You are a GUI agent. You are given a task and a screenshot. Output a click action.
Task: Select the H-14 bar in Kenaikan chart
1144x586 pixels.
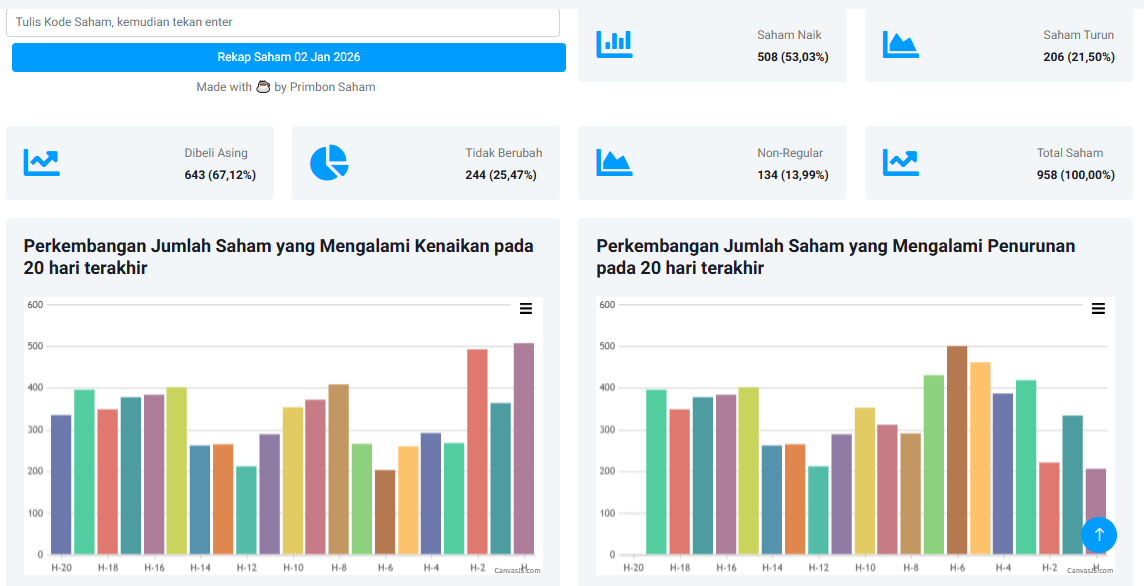click(x=200, y=500)
